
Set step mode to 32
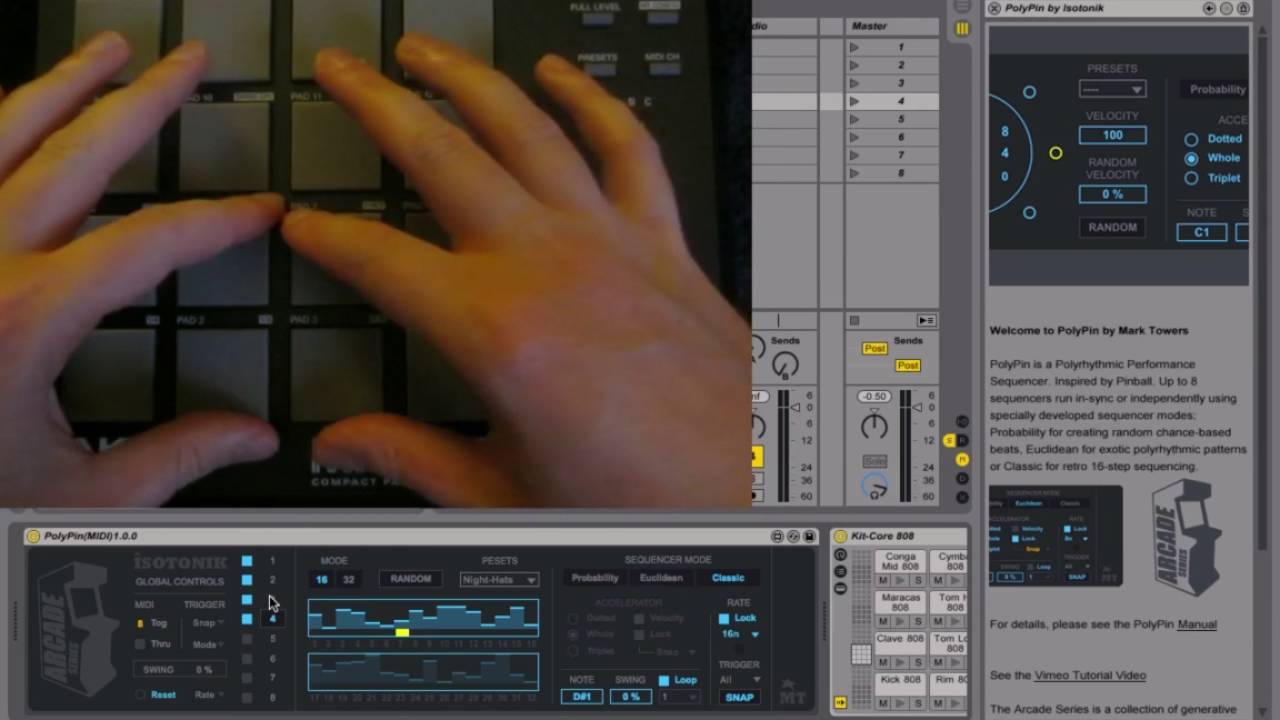point(348,580)
